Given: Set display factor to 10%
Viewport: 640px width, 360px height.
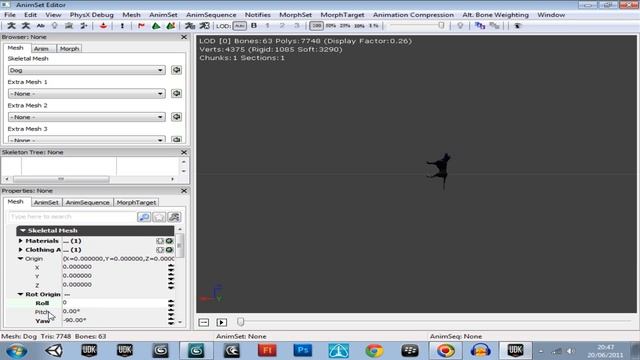Looking at the screenshot, I should (x=359, y=26).
